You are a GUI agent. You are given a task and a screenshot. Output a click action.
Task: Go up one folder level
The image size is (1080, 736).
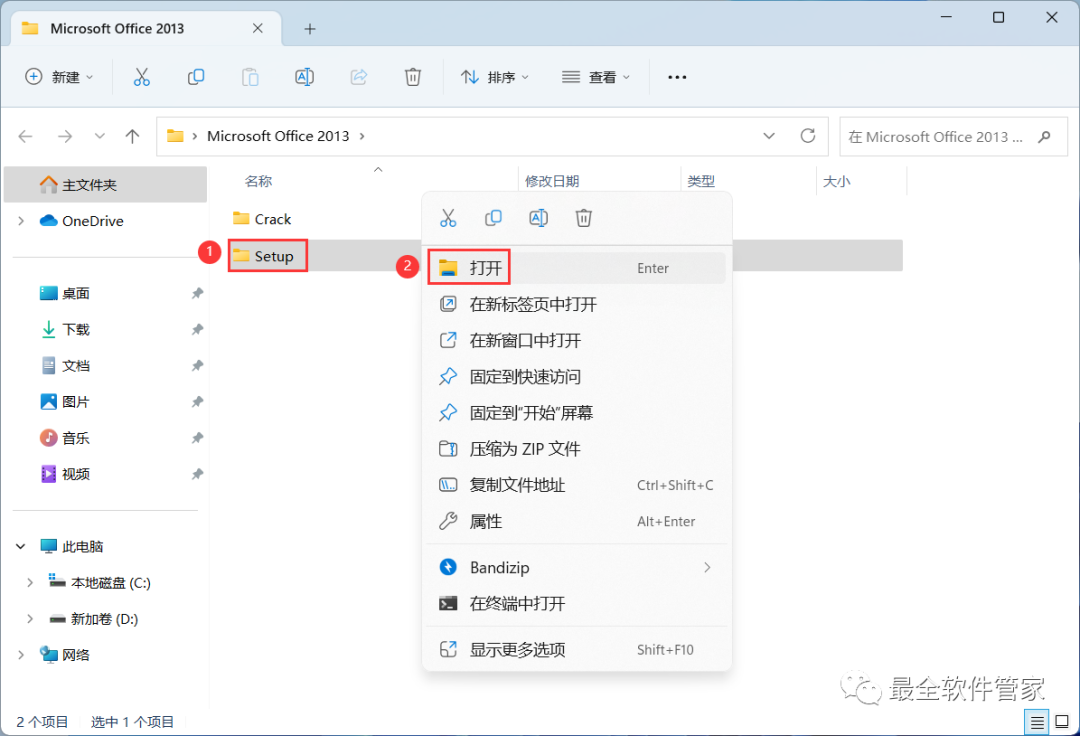point(132,136)
